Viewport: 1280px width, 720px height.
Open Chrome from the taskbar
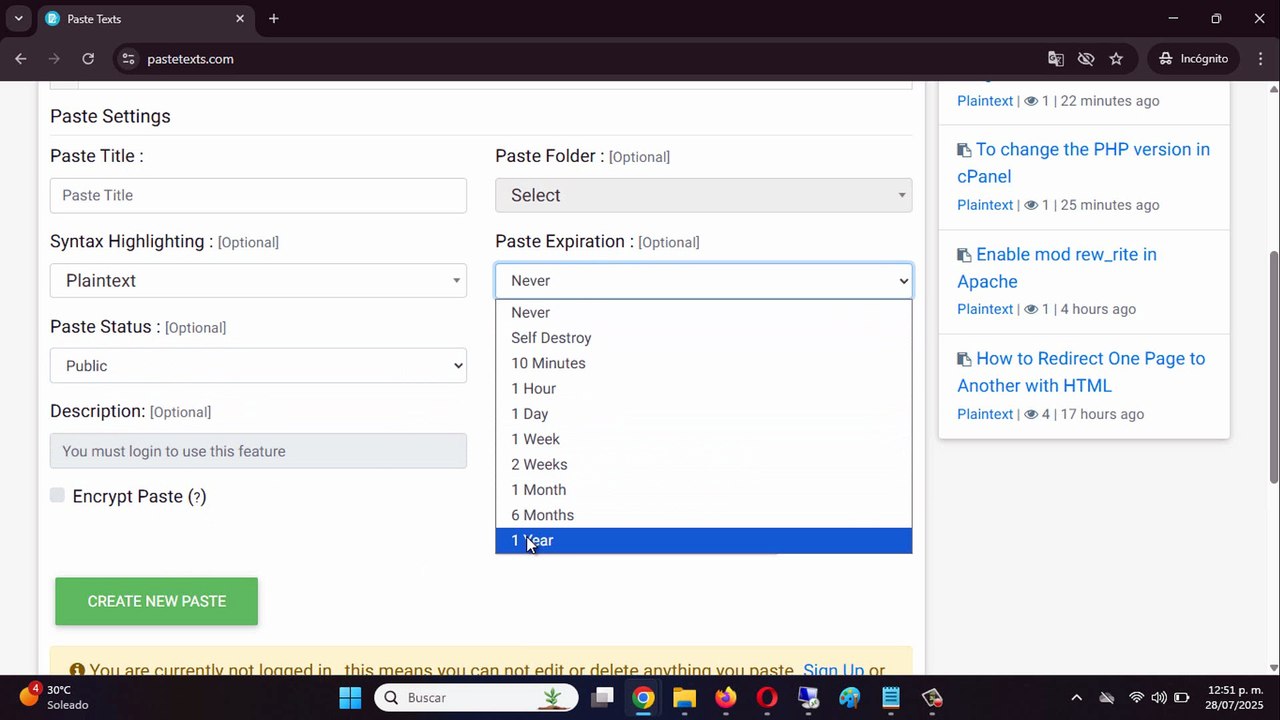643,697
